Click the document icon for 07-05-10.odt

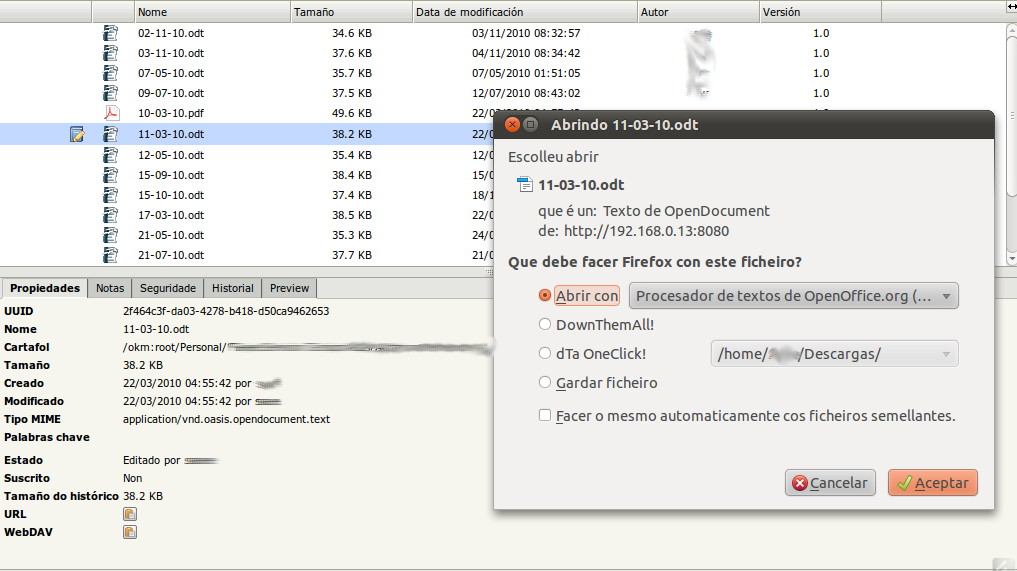(111, 73)
